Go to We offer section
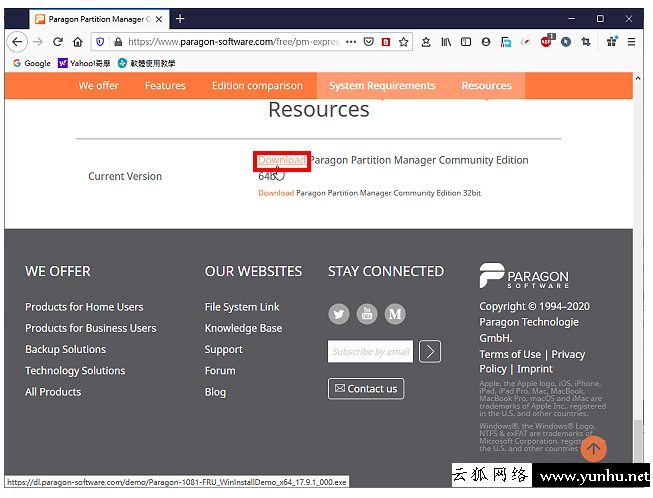 click(99, 85)
